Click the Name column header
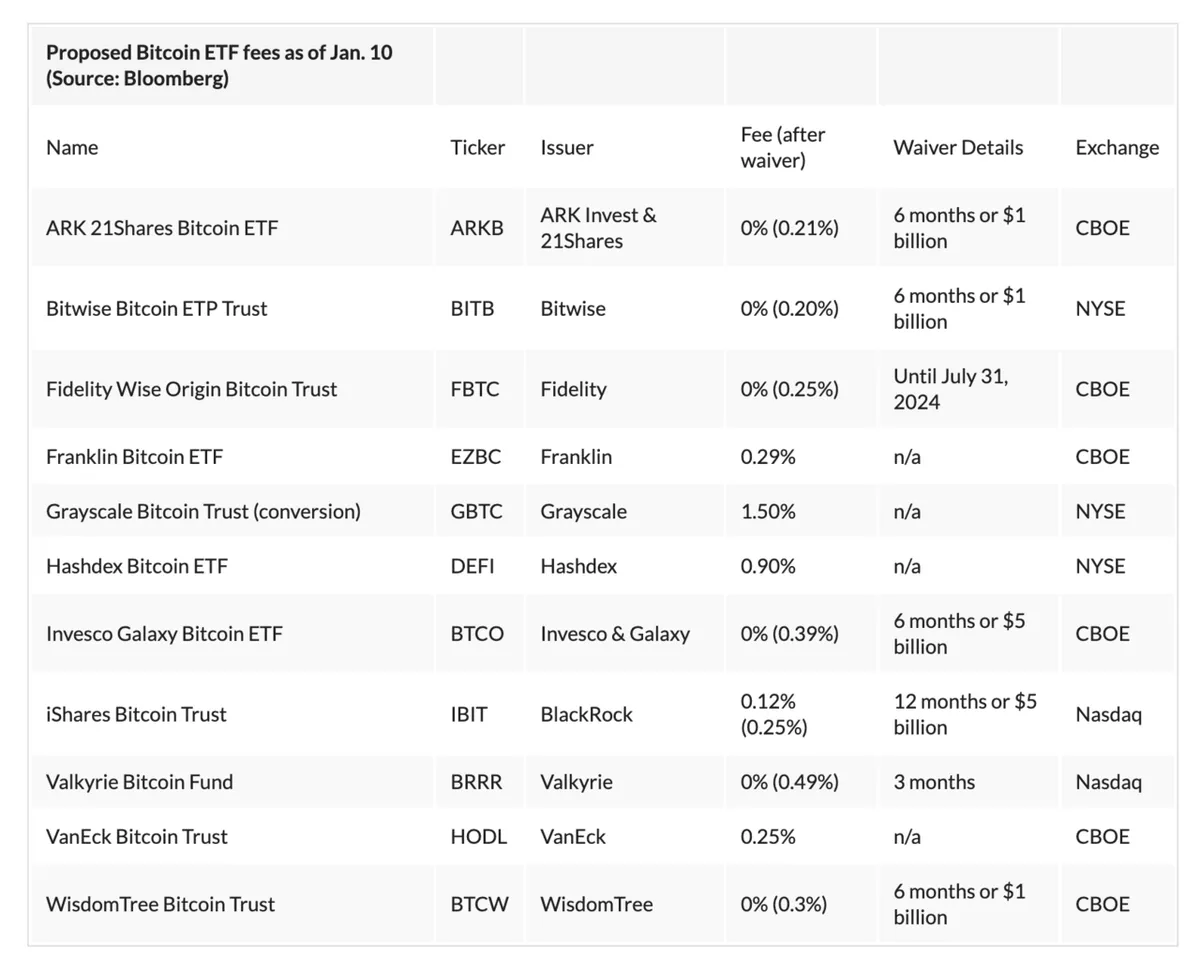Viewport: 1200px width, 971px height. pyautogui.click(x=72, y=147)
